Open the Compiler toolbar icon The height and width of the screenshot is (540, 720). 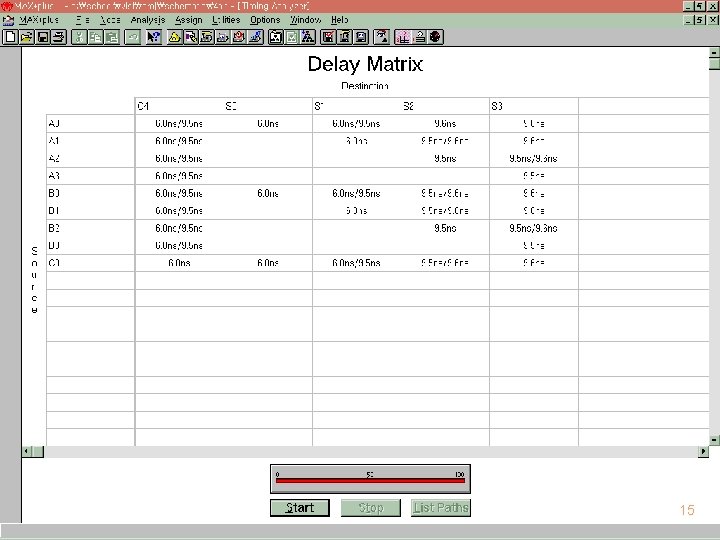point(207,37)
